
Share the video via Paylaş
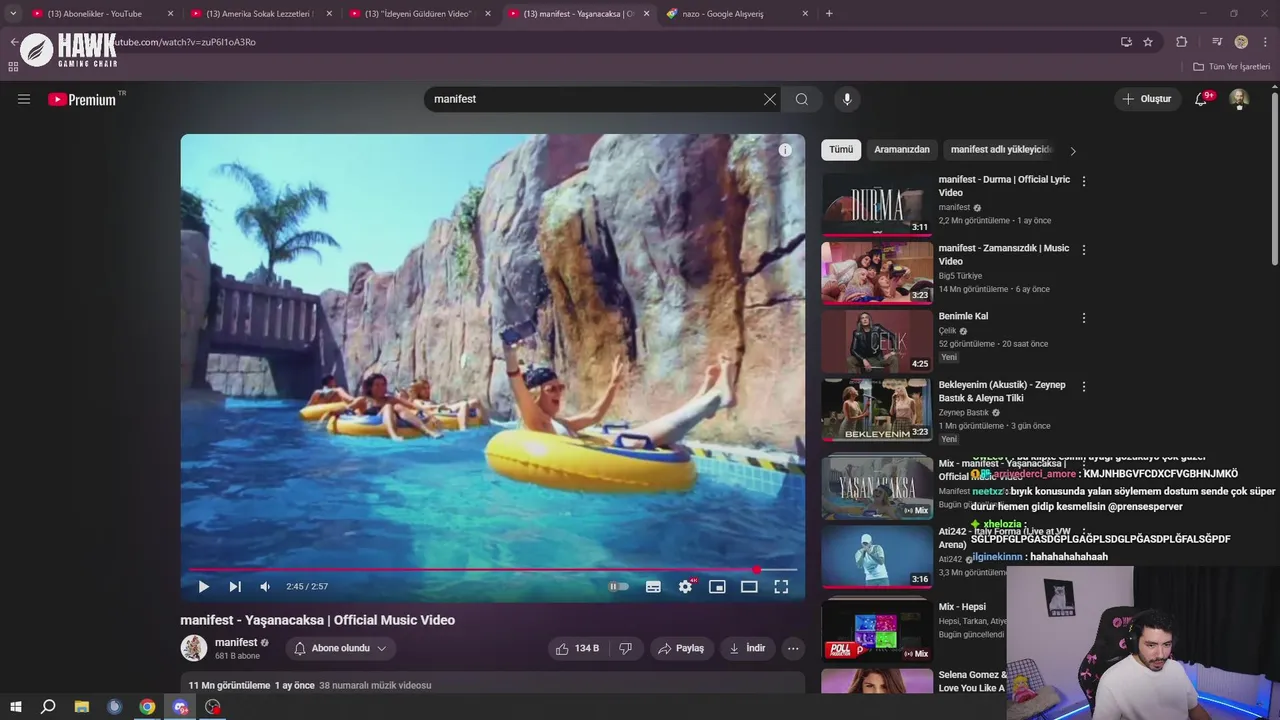point(682,648)
